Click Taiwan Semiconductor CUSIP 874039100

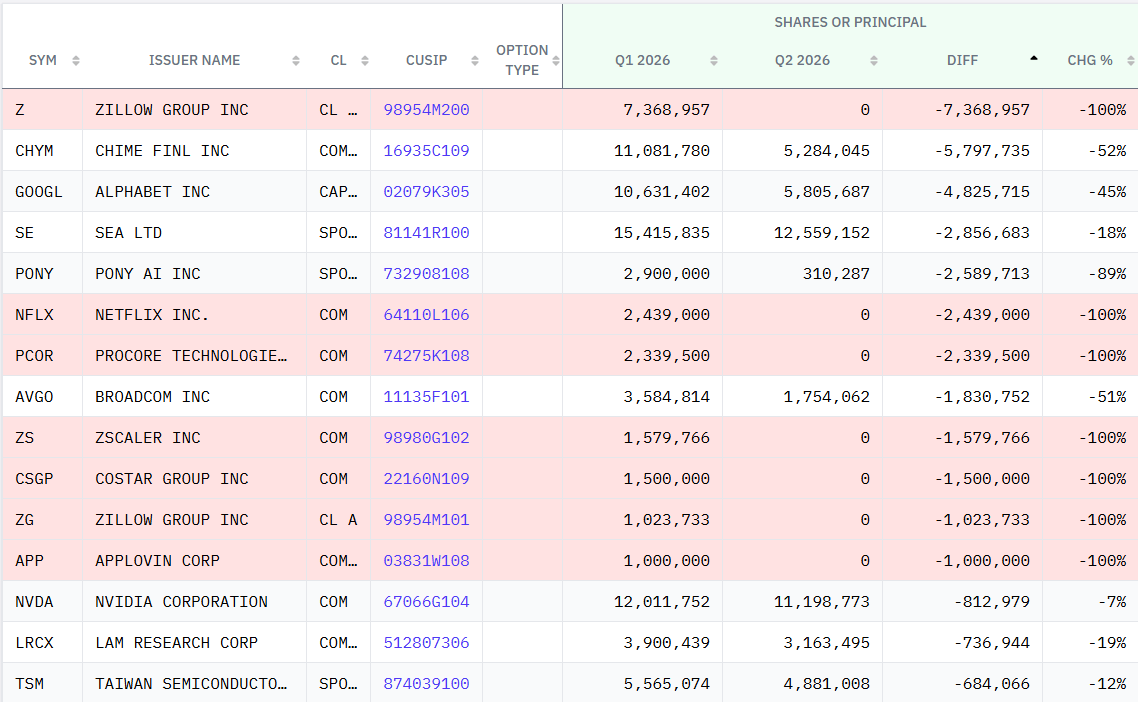(x=426, y=684)
